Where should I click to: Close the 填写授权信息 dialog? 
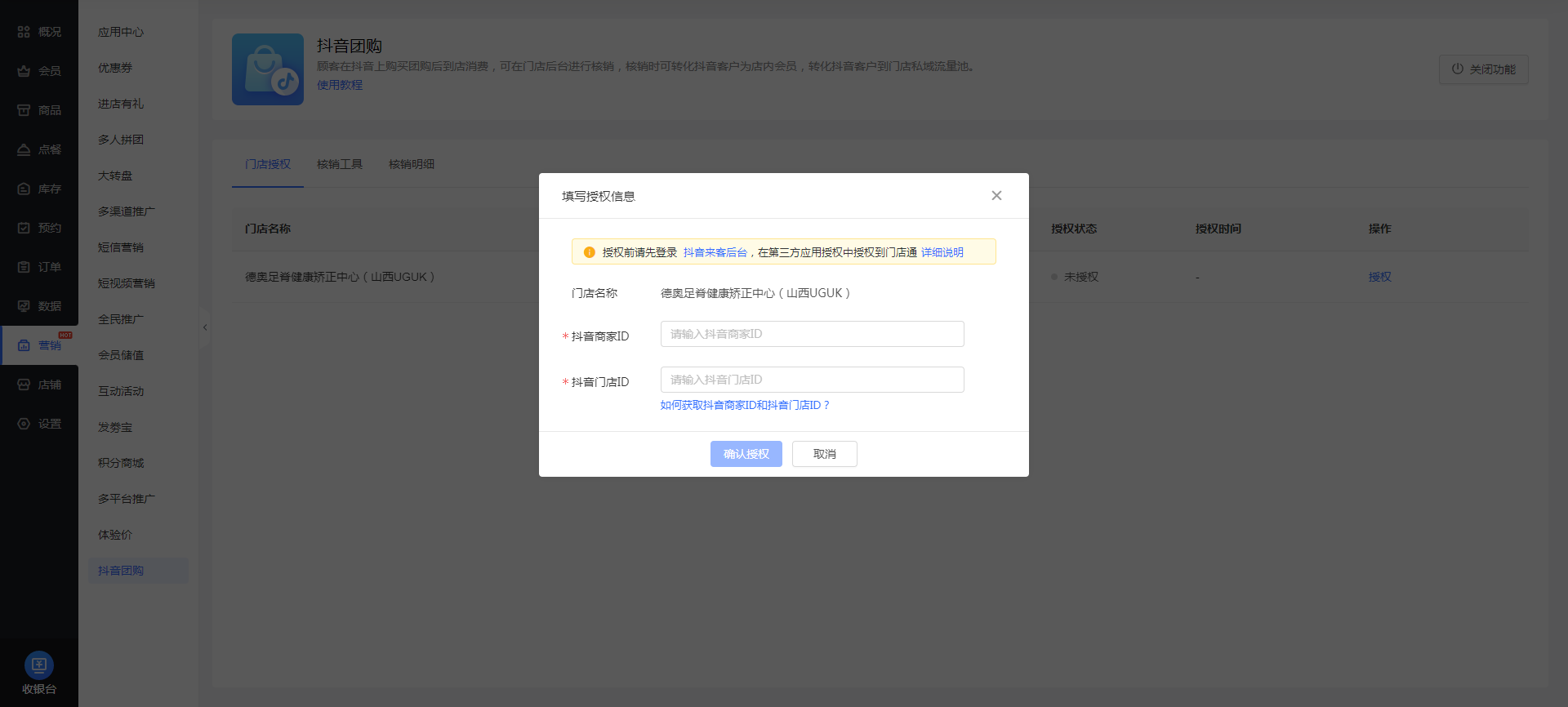pyautogui.click(x=996, y=195)
